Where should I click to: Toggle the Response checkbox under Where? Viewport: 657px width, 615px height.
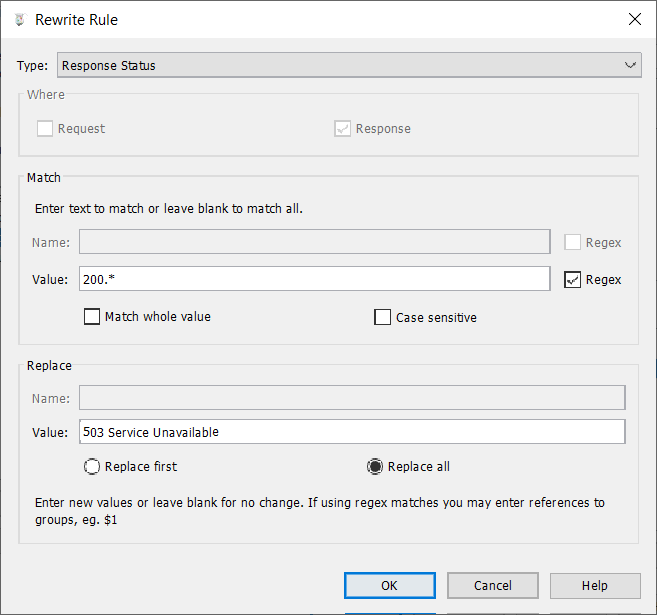coord(343,128)
